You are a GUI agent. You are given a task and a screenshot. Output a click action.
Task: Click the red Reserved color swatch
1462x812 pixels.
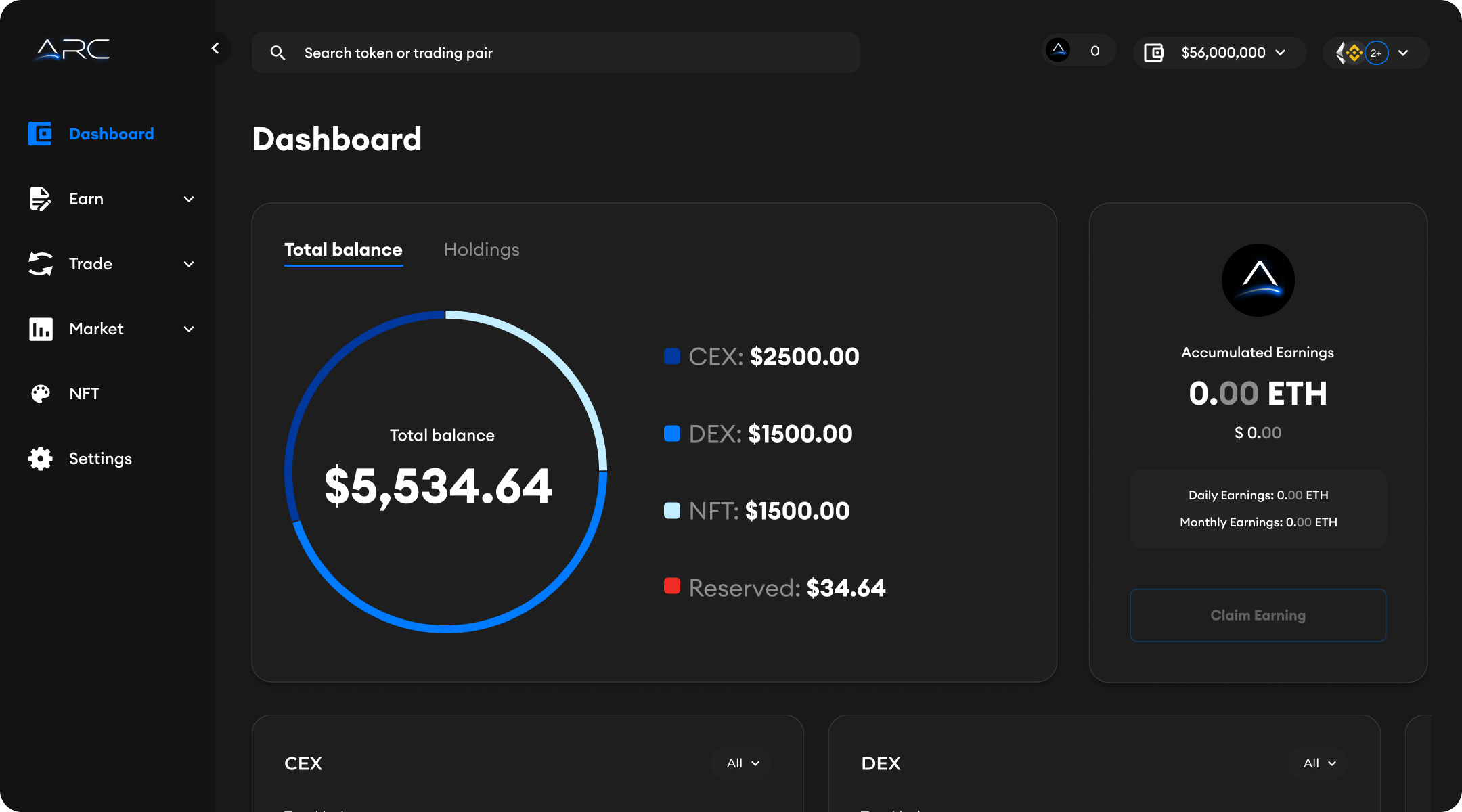click(671, 586)
